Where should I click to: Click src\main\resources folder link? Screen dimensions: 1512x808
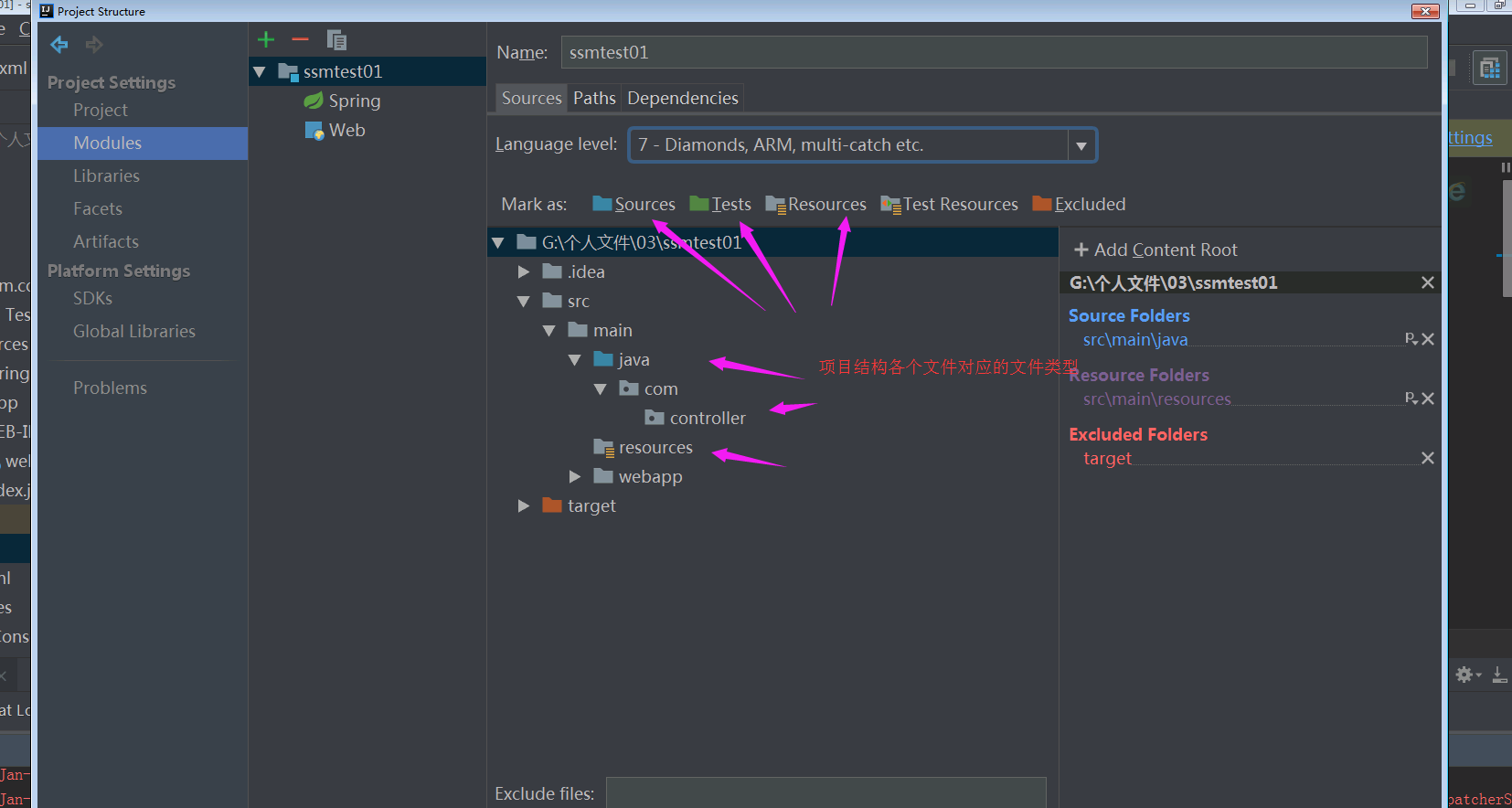pos(1156,399)
